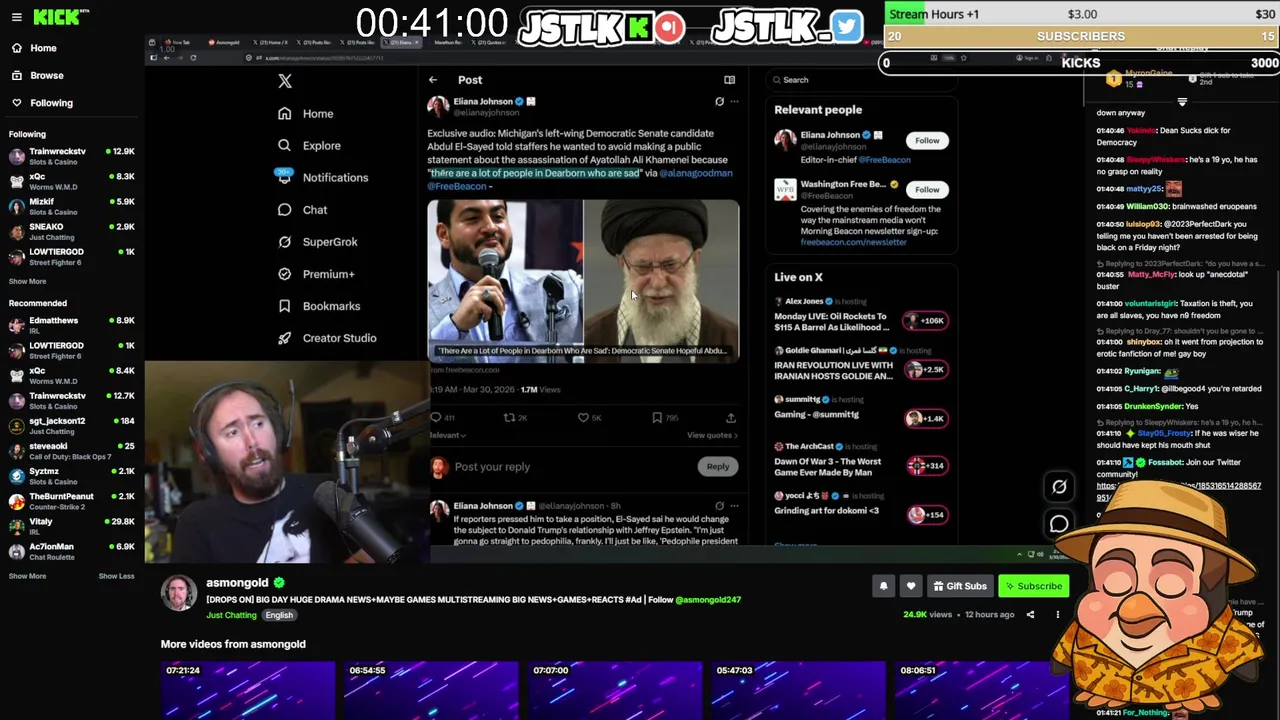This screenshot has width=1280, height=720.
Task: Open SuperGrok on X
Action: 317,242
